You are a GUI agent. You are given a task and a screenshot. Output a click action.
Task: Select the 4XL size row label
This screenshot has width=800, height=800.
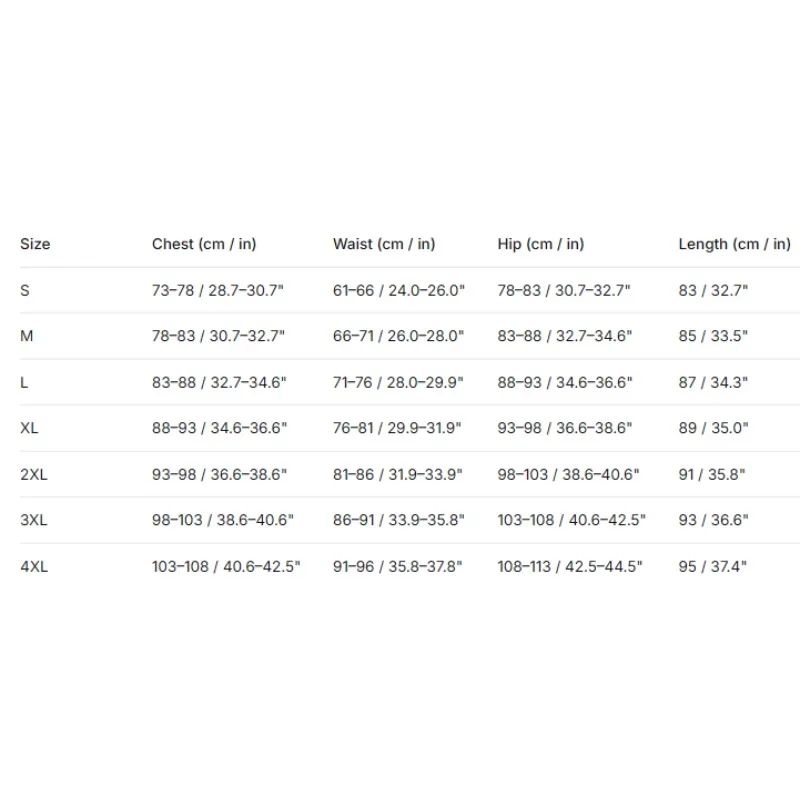34,566
